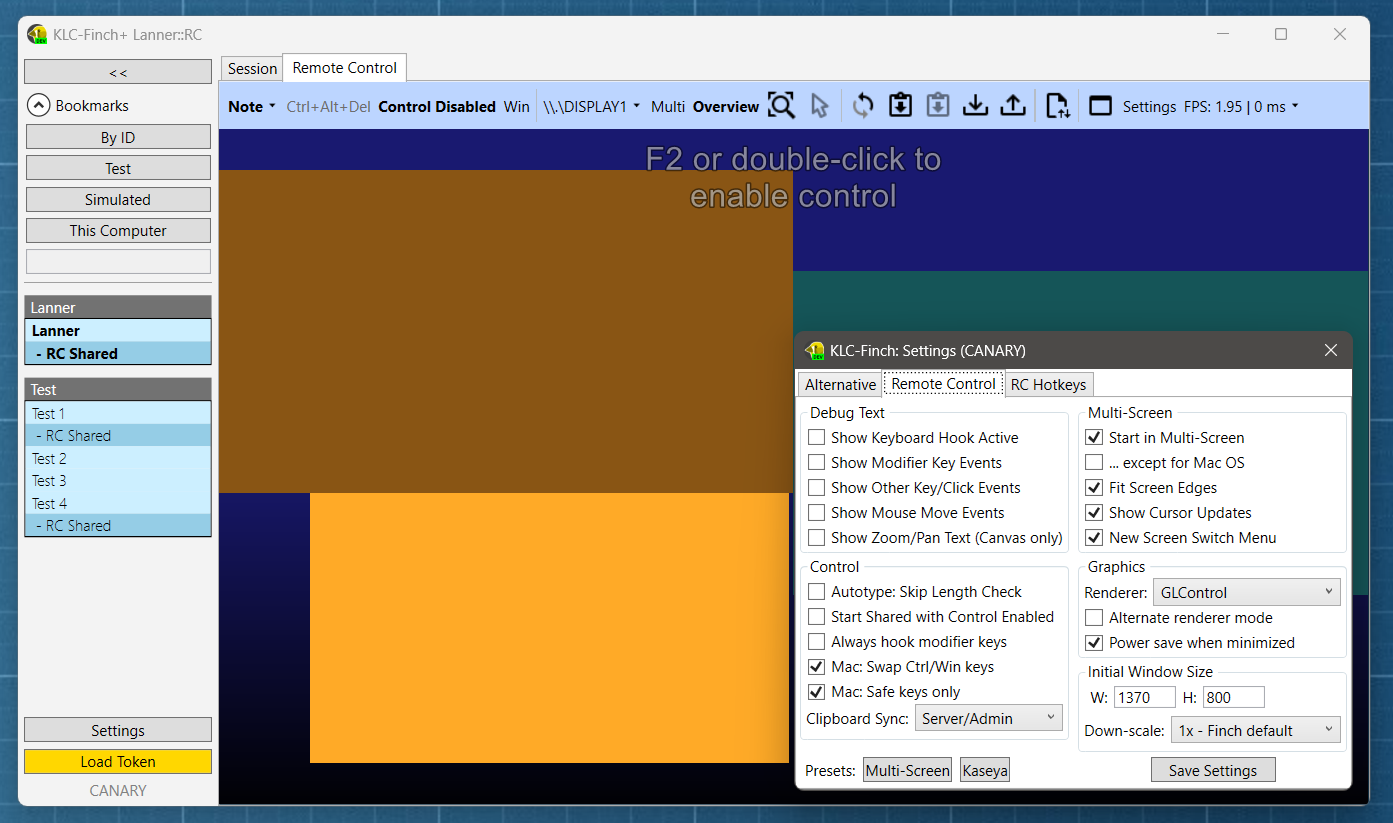Uncheck Power save when minimized
1393x823 pixels.
tap(1095, 642)
